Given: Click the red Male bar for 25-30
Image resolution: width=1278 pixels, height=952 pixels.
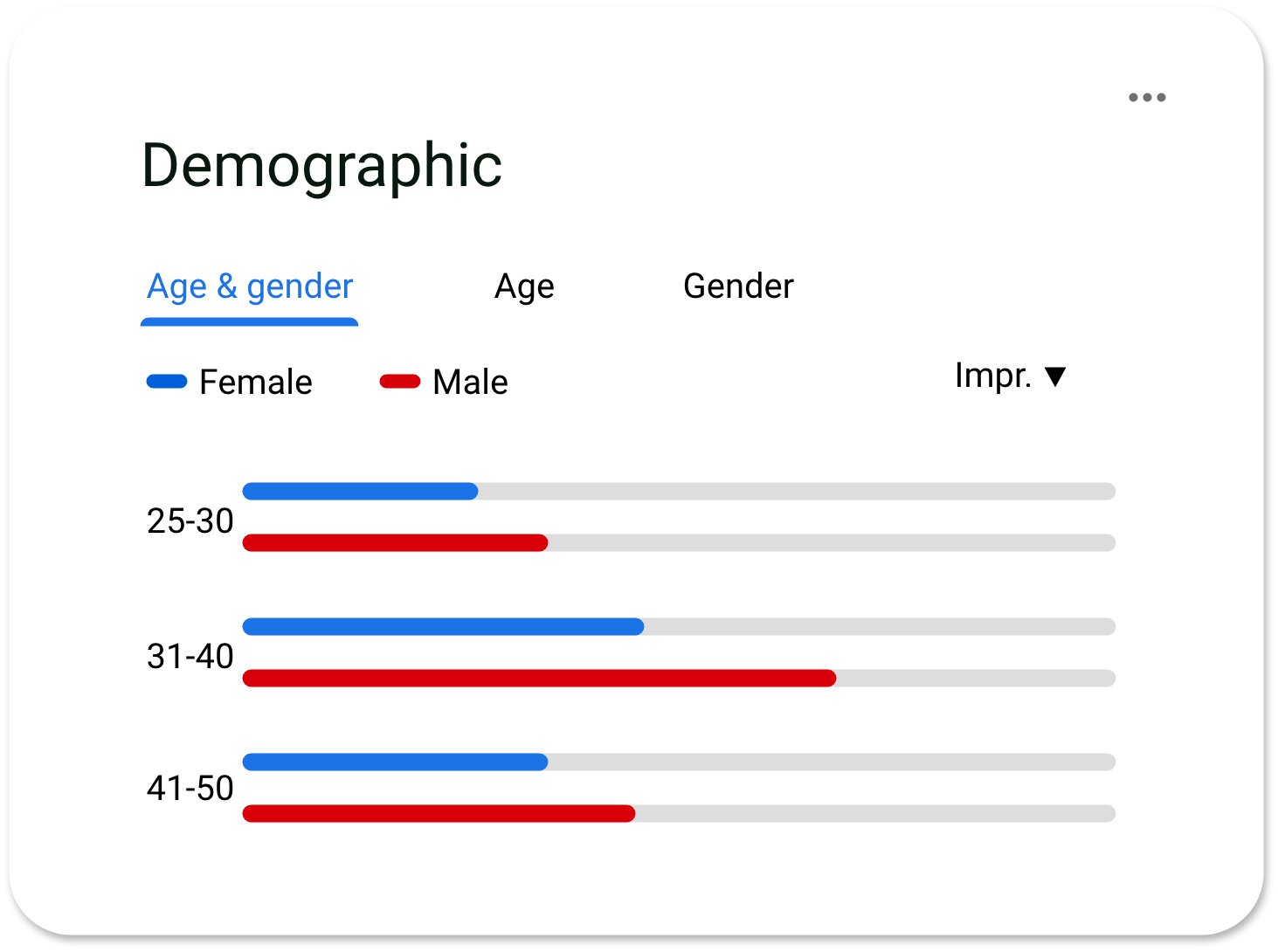Looking at the screenshot, I should coord(395,543).
